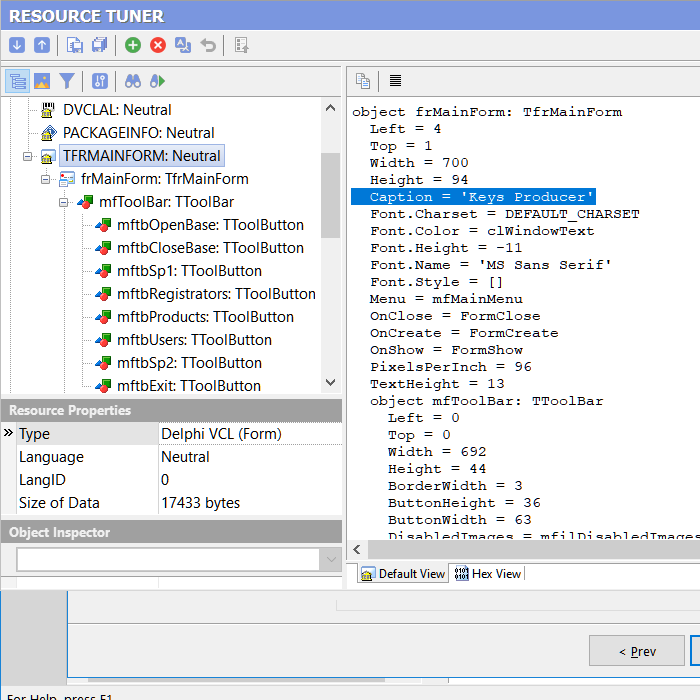Image resolution: width=700 pixels, height=700 pixels.
Task: Click the Language property value Neutral
Action: (x=185, y=457)
